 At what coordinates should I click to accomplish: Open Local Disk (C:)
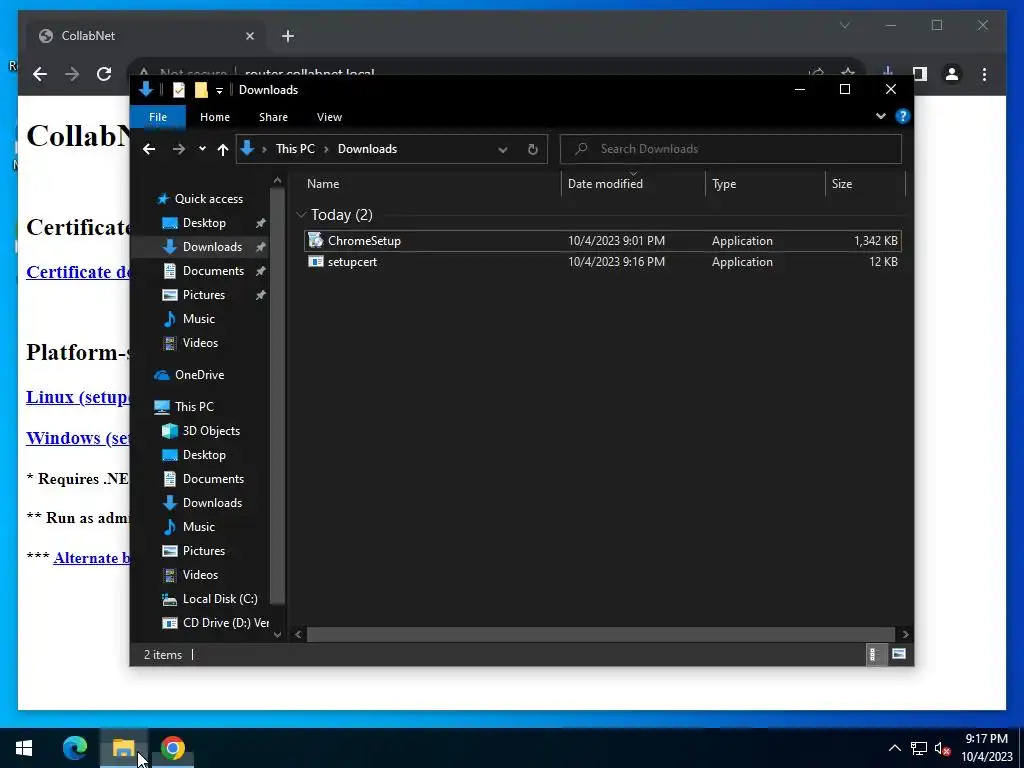click(219, 599)
